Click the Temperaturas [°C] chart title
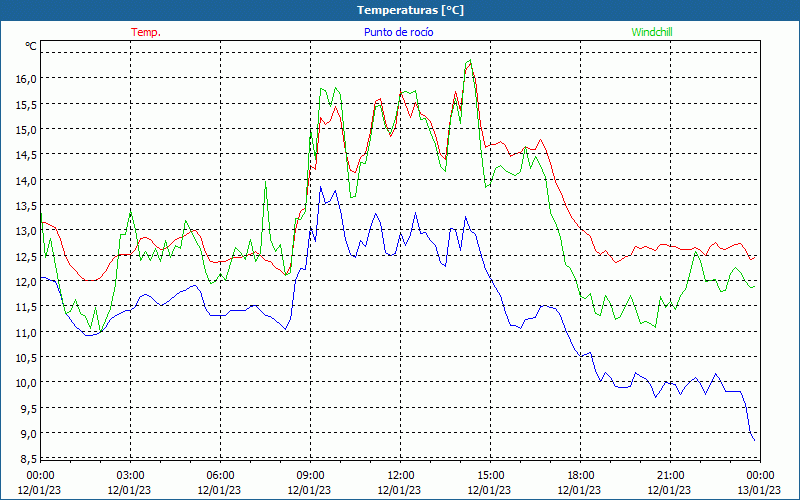The height and width of the screenshot is (500, 800). 410,10
